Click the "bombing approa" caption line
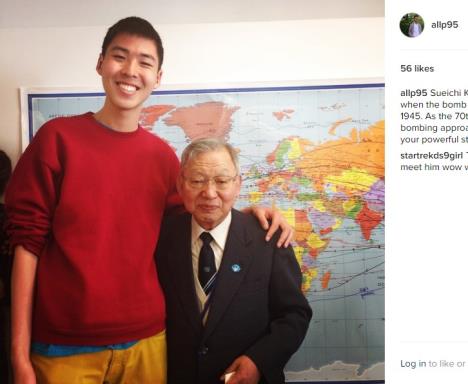 pos(434,128)
